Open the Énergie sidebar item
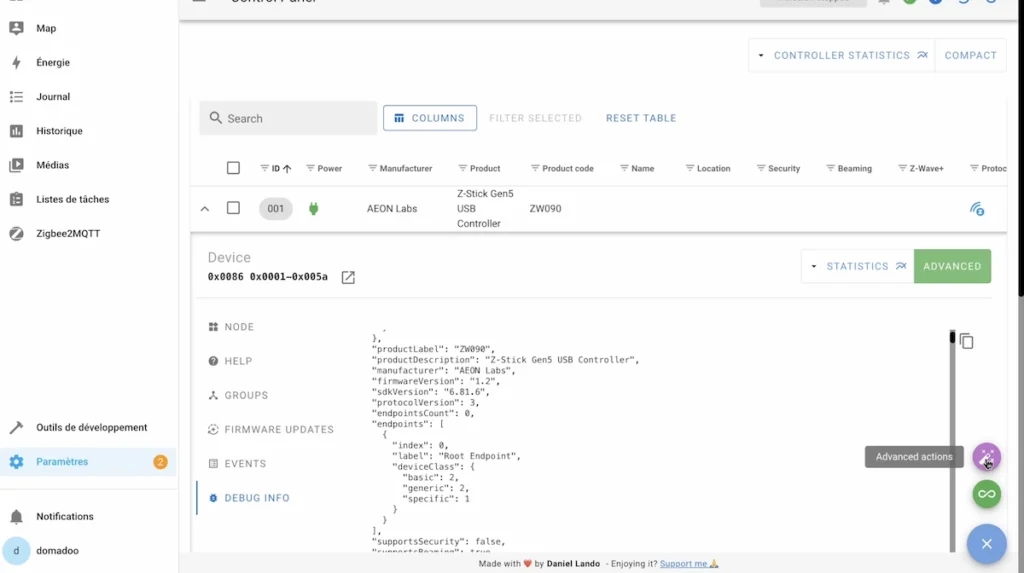 [88, 63]
